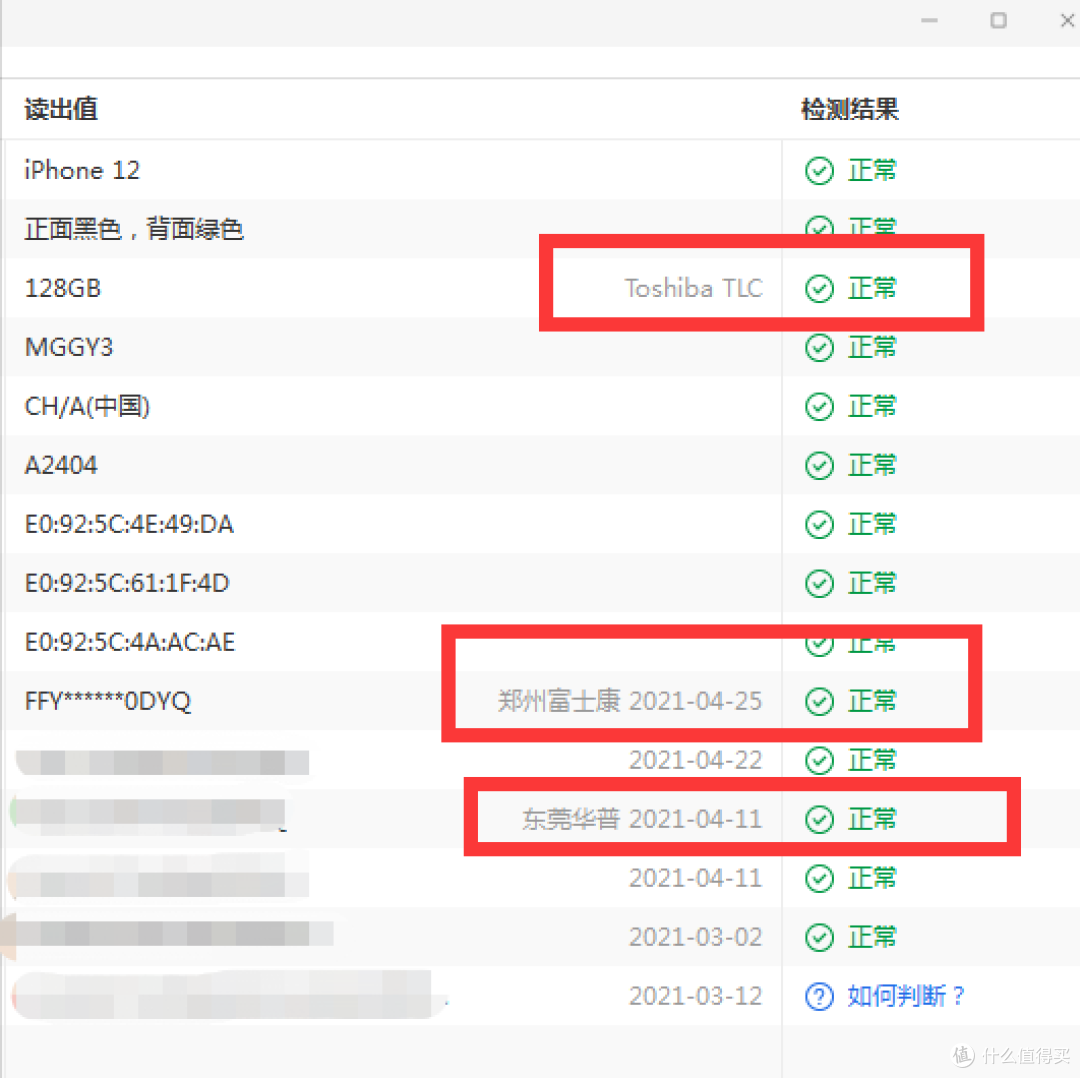Click the 检测结果 column header
The width and height of the screenshot is (1080, 1078).
850,109
